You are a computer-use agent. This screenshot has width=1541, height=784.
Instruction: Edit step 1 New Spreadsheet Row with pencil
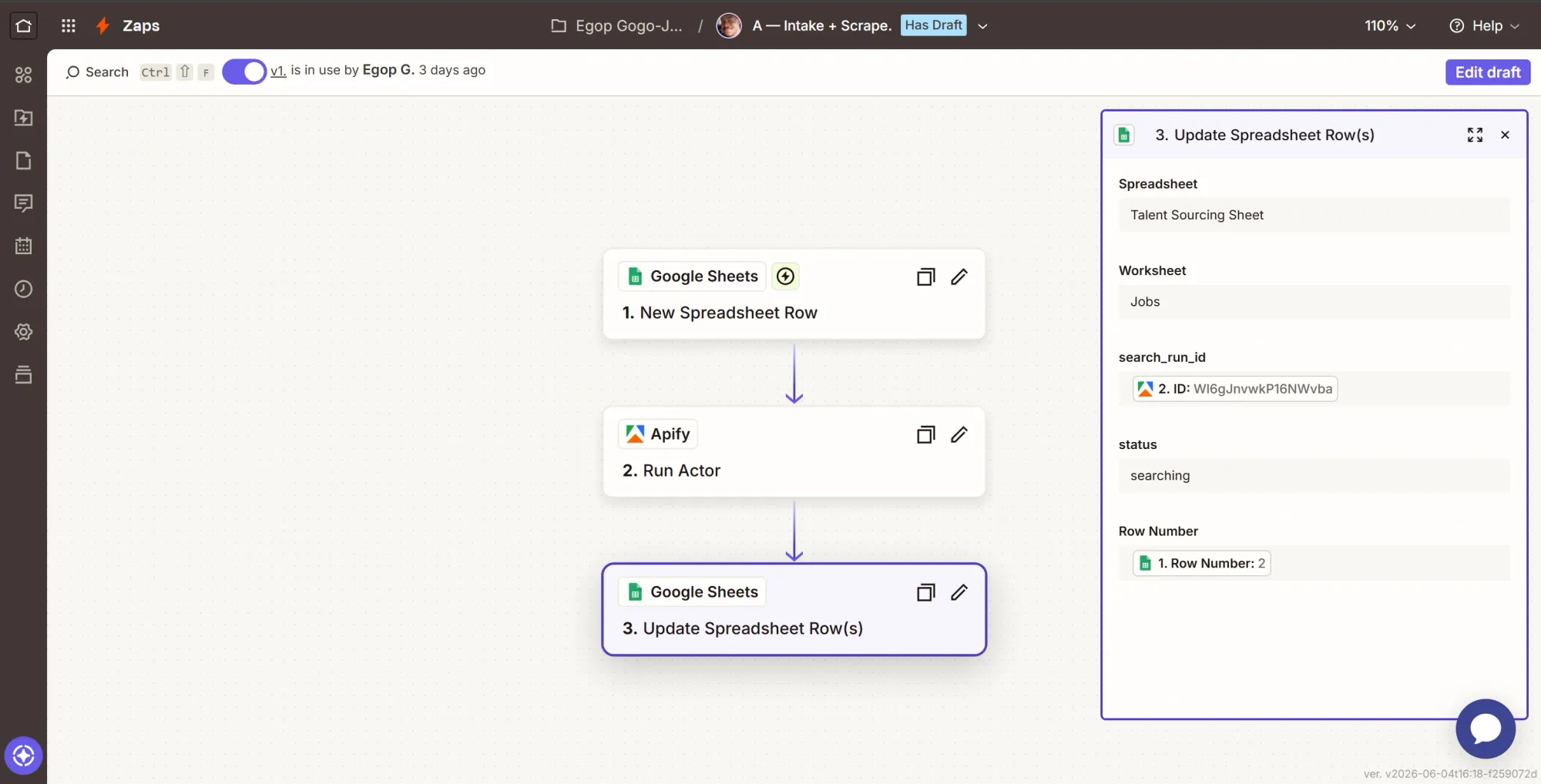[x=959, y=277]
